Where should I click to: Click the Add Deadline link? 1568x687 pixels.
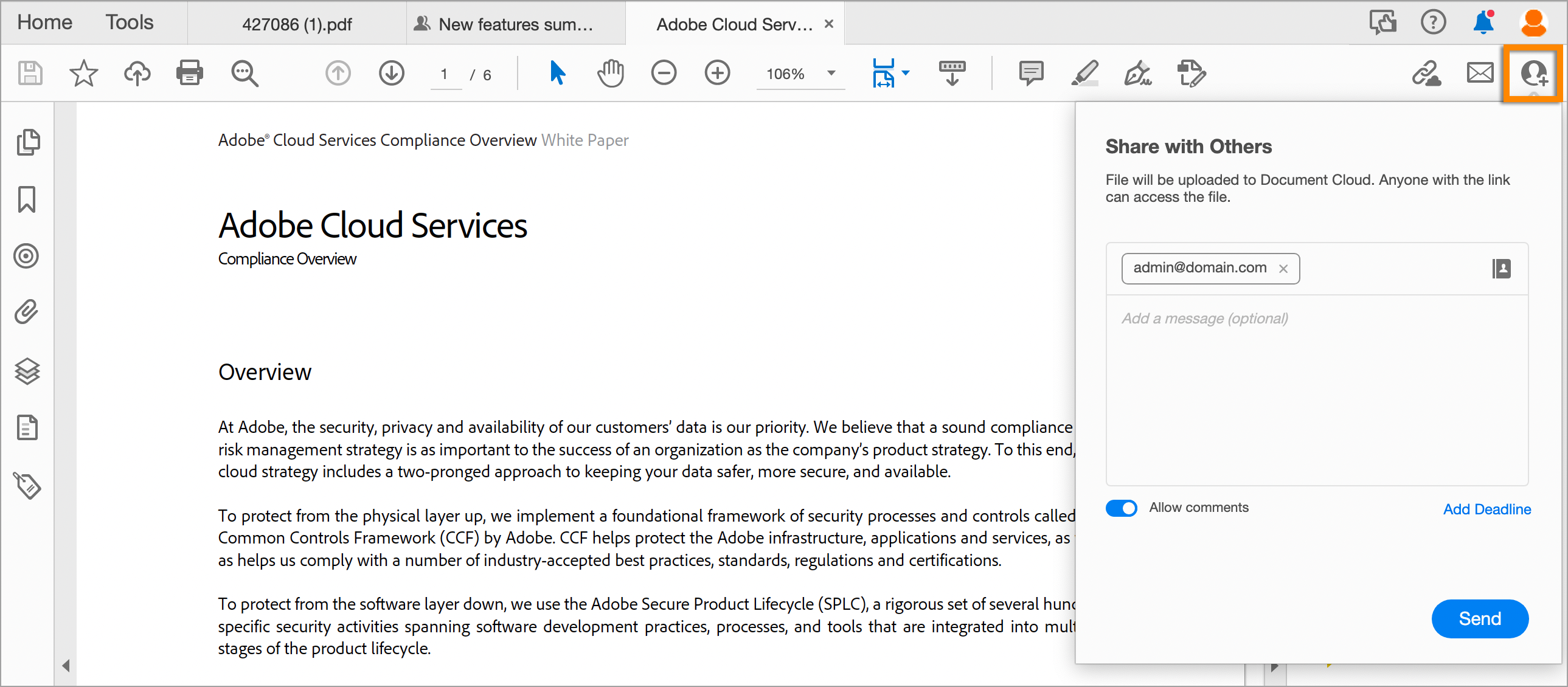(x=1486, y=509)
